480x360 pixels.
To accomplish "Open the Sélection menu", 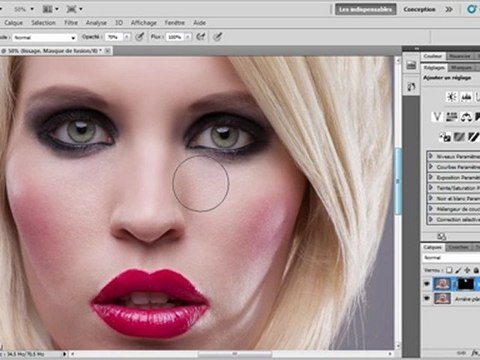I will [43, 23].
